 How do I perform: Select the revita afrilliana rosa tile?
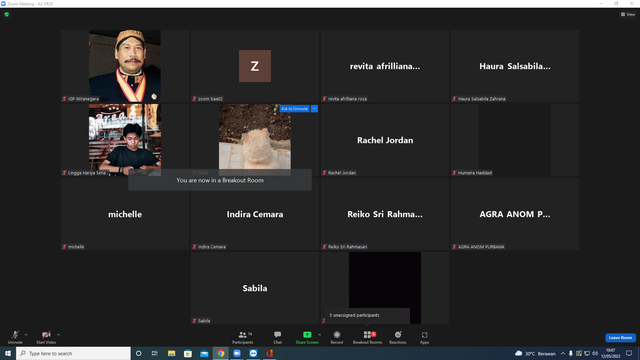click(x=384, y=66)
